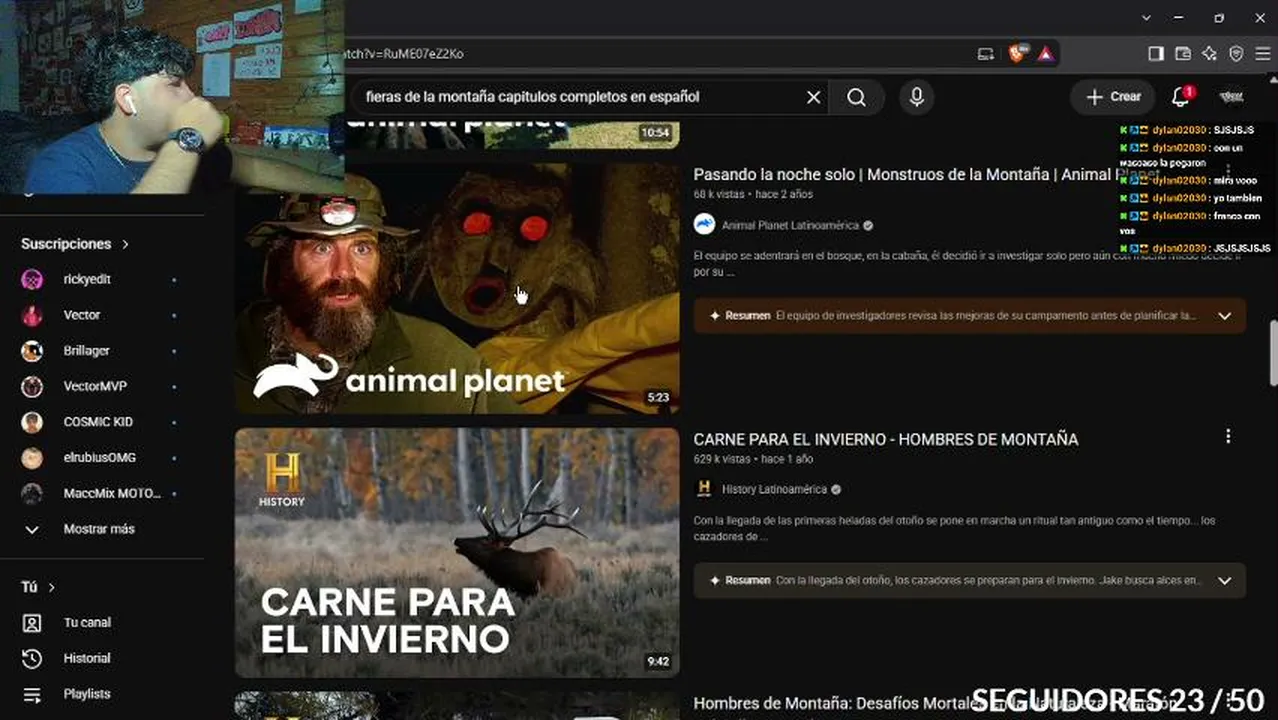Click the Tu canal icon
The width and height of the screenshot is (1278, 720).
(x=32, y=623)
